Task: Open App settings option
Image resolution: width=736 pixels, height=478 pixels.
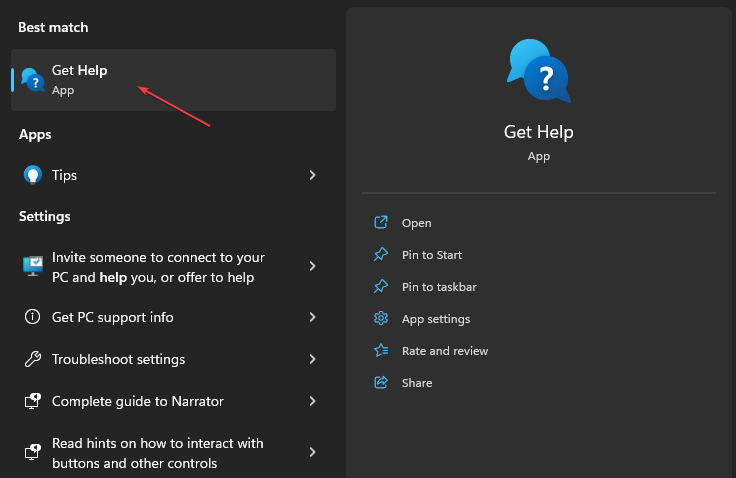Action: [436, 319]
